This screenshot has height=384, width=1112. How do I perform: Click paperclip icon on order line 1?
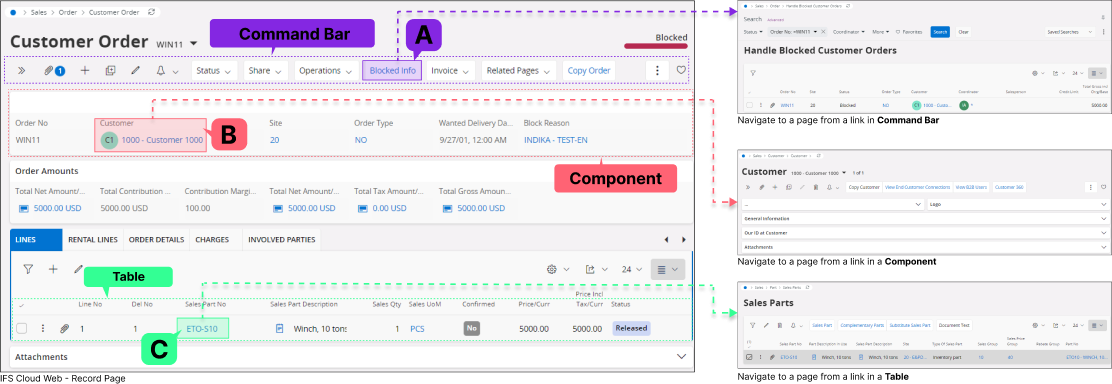pyautogui.click(x=64, y=329)
